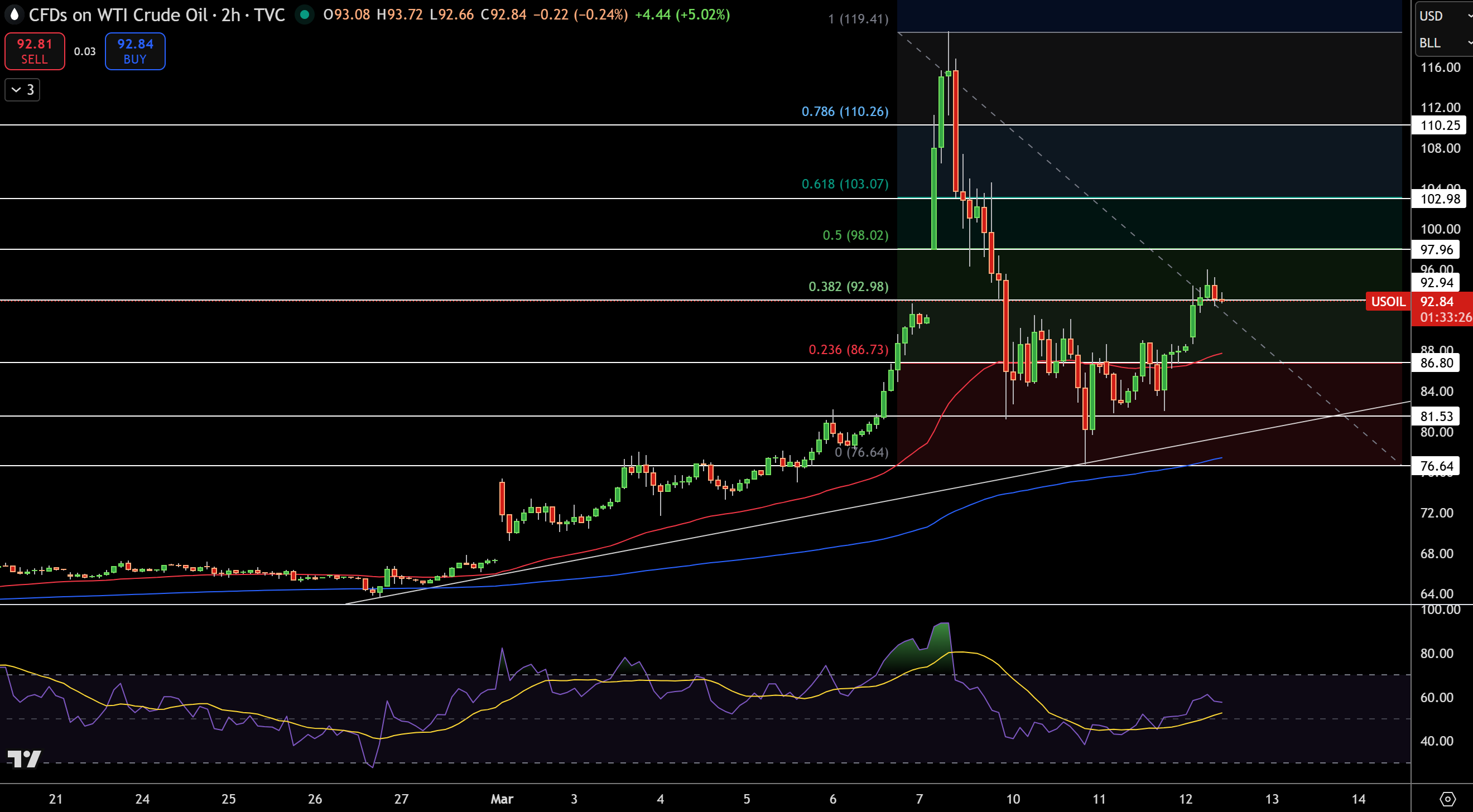Open chart settings gear icon at bottom right
The image size is (1473, 812).
pyautogui.click(x=1447, y=798)
